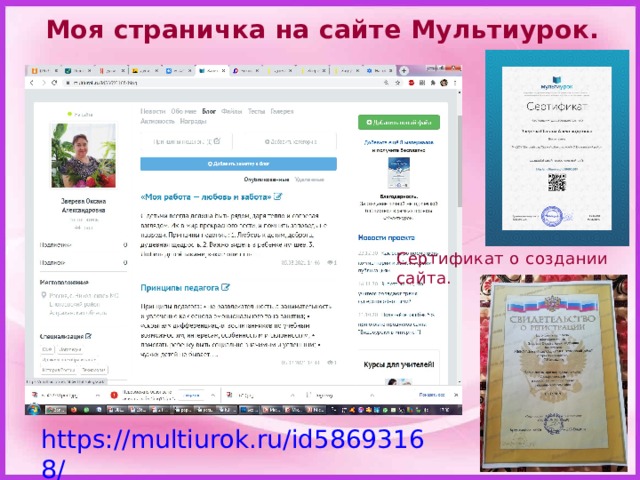Open a new browser tab with plus button

(404, 71)
